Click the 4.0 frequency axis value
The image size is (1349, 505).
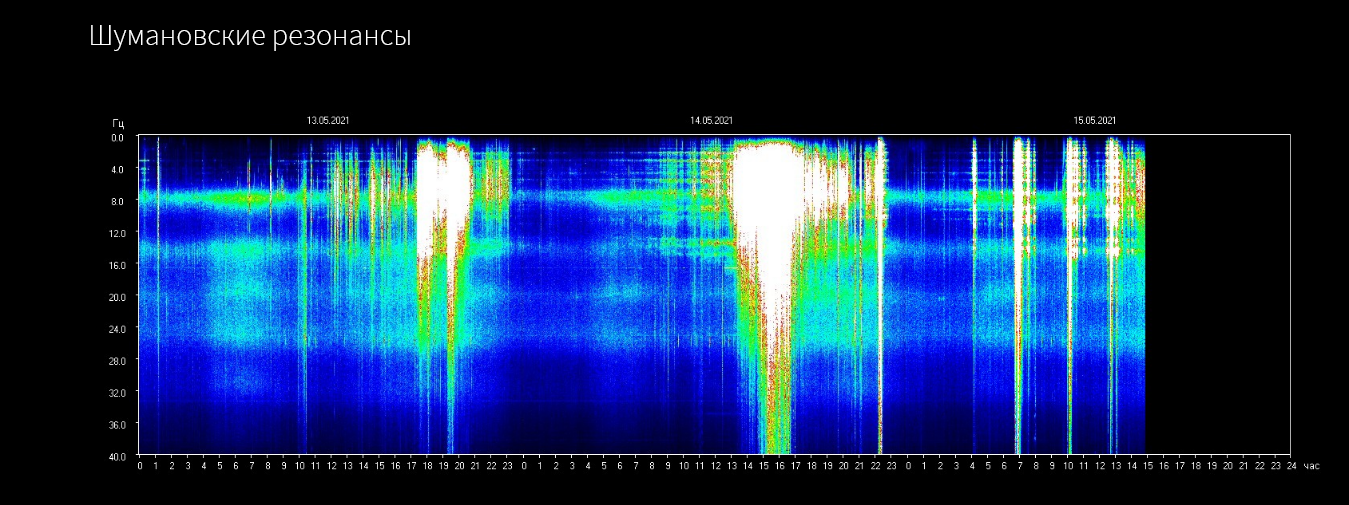coord(118,170)
